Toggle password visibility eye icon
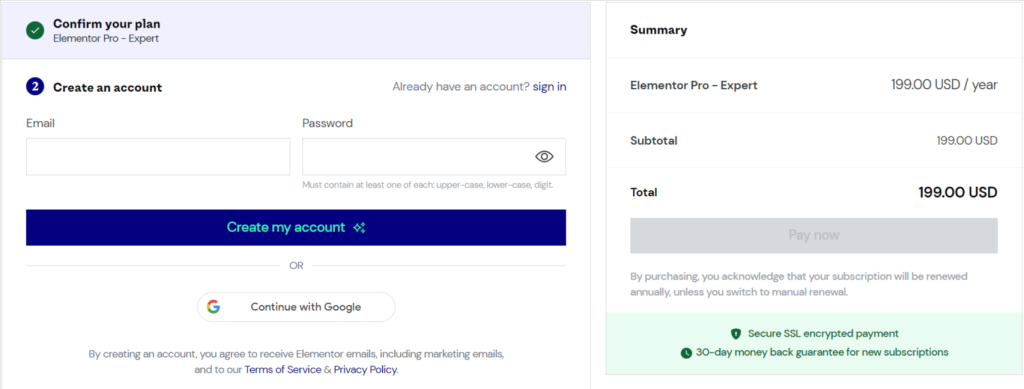Image resolution: width=1024 pixels, height=389 pixels. click(x=544, y=157)
